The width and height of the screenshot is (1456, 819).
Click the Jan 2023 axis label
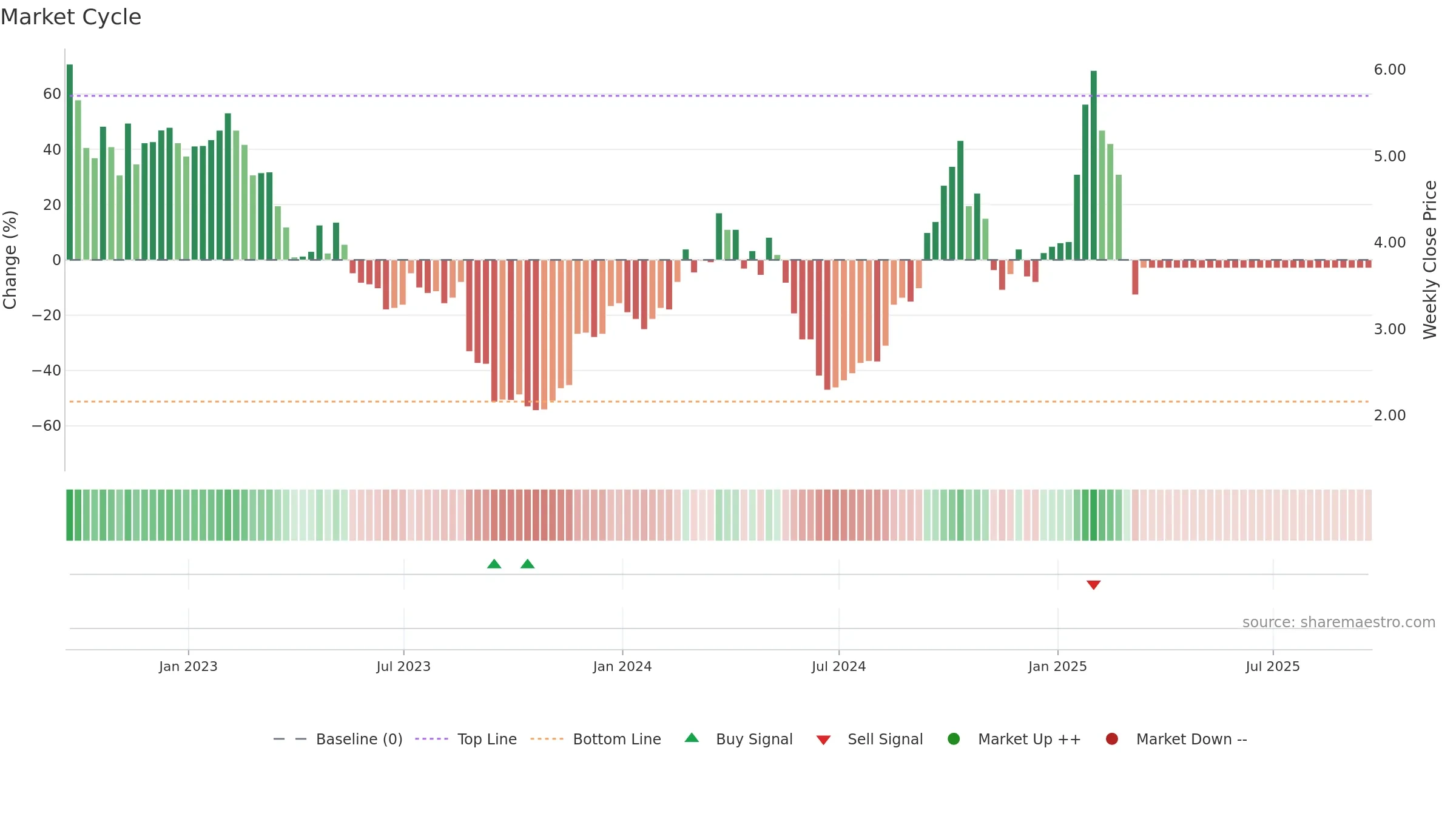pos(188,666)
